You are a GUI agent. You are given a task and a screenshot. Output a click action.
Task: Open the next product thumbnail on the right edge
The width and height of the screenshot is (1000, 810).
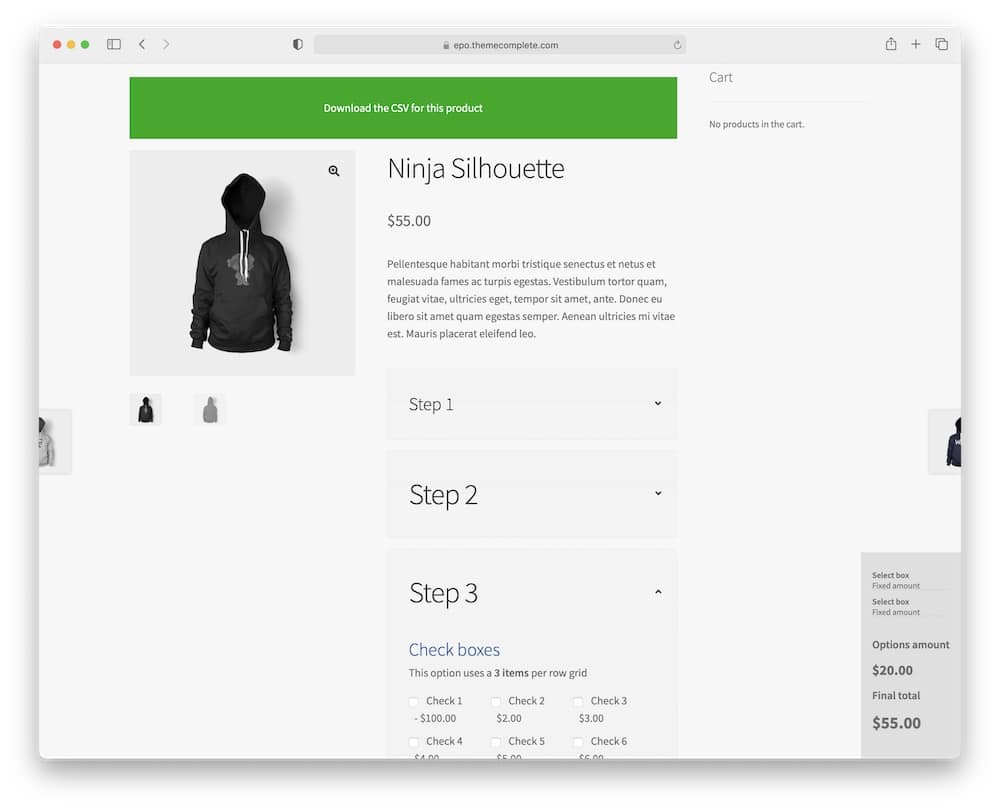pos(945,441)
